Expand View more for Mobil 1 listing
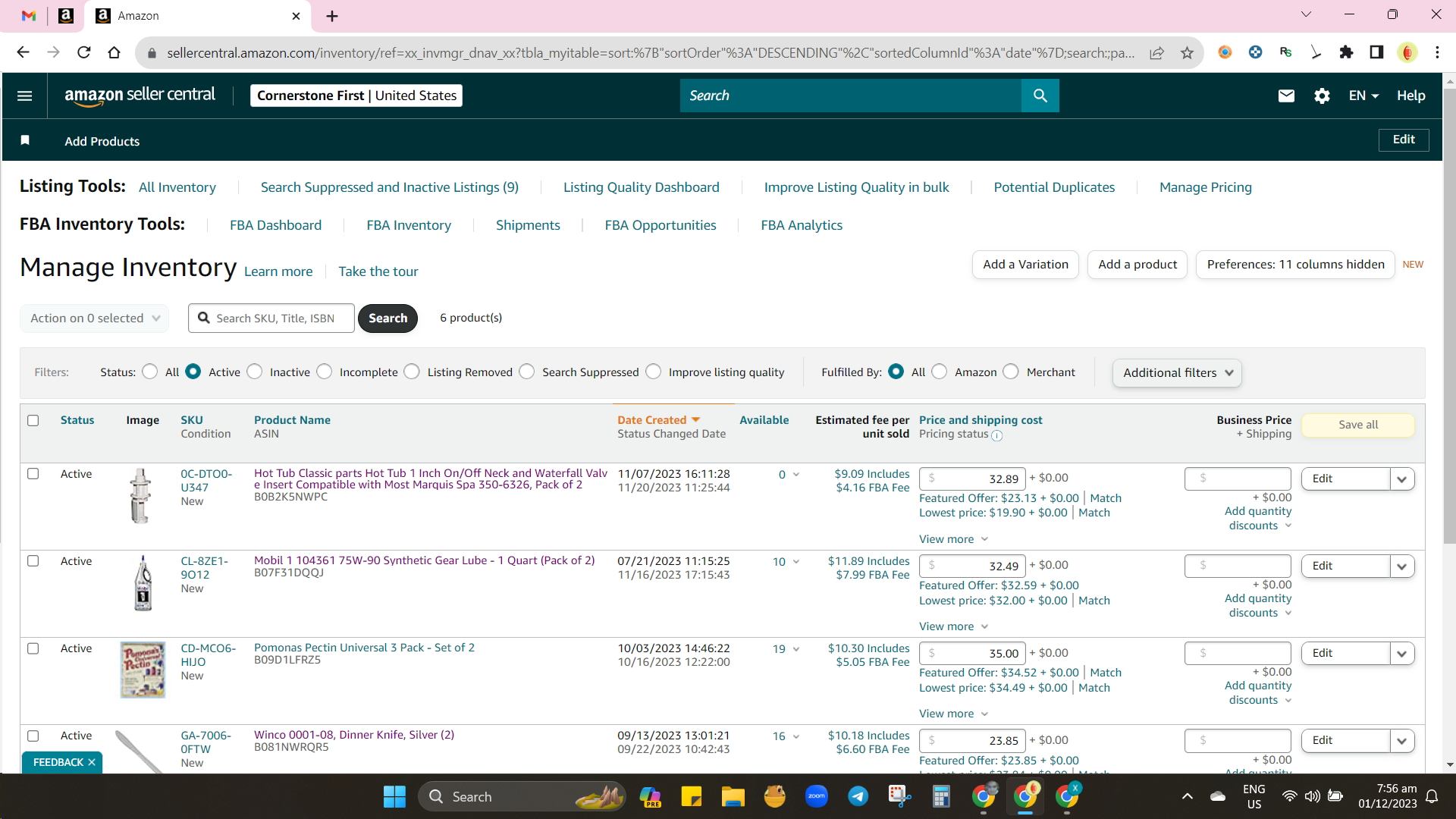 coord(954,626)
